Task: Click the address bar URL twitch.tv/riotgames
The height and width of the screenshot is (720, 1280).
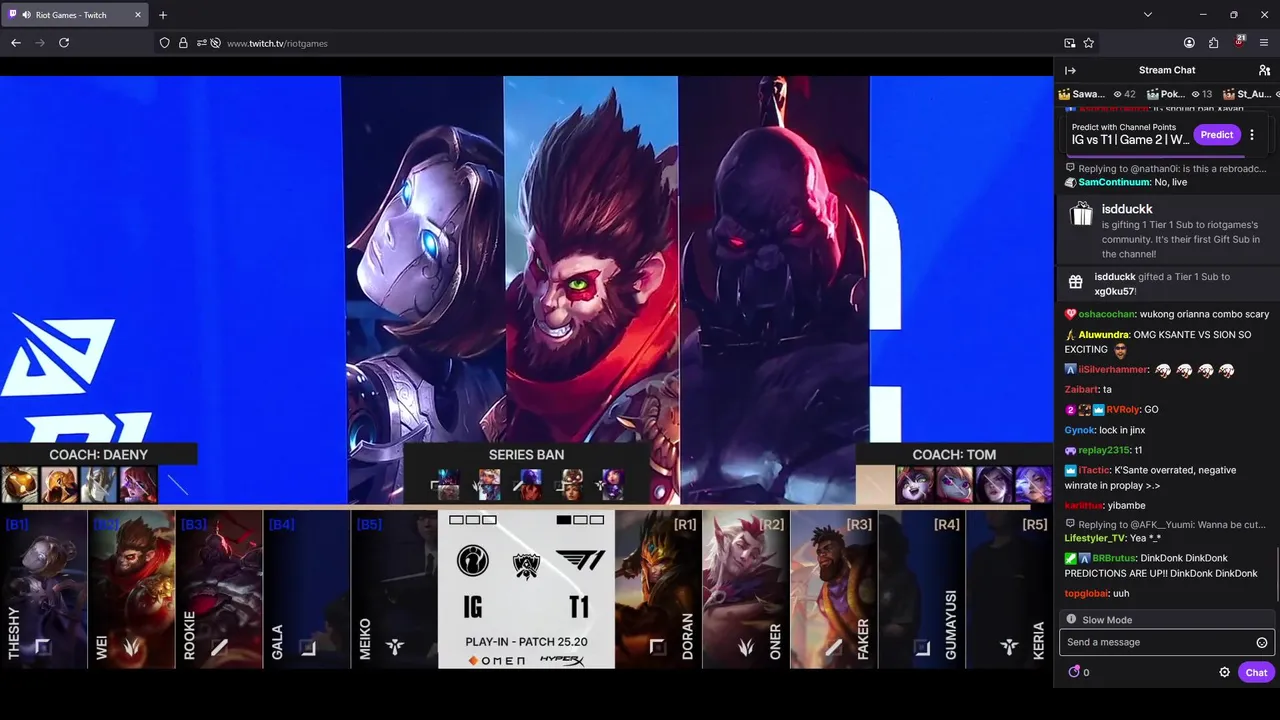Action: coord(277,43)
